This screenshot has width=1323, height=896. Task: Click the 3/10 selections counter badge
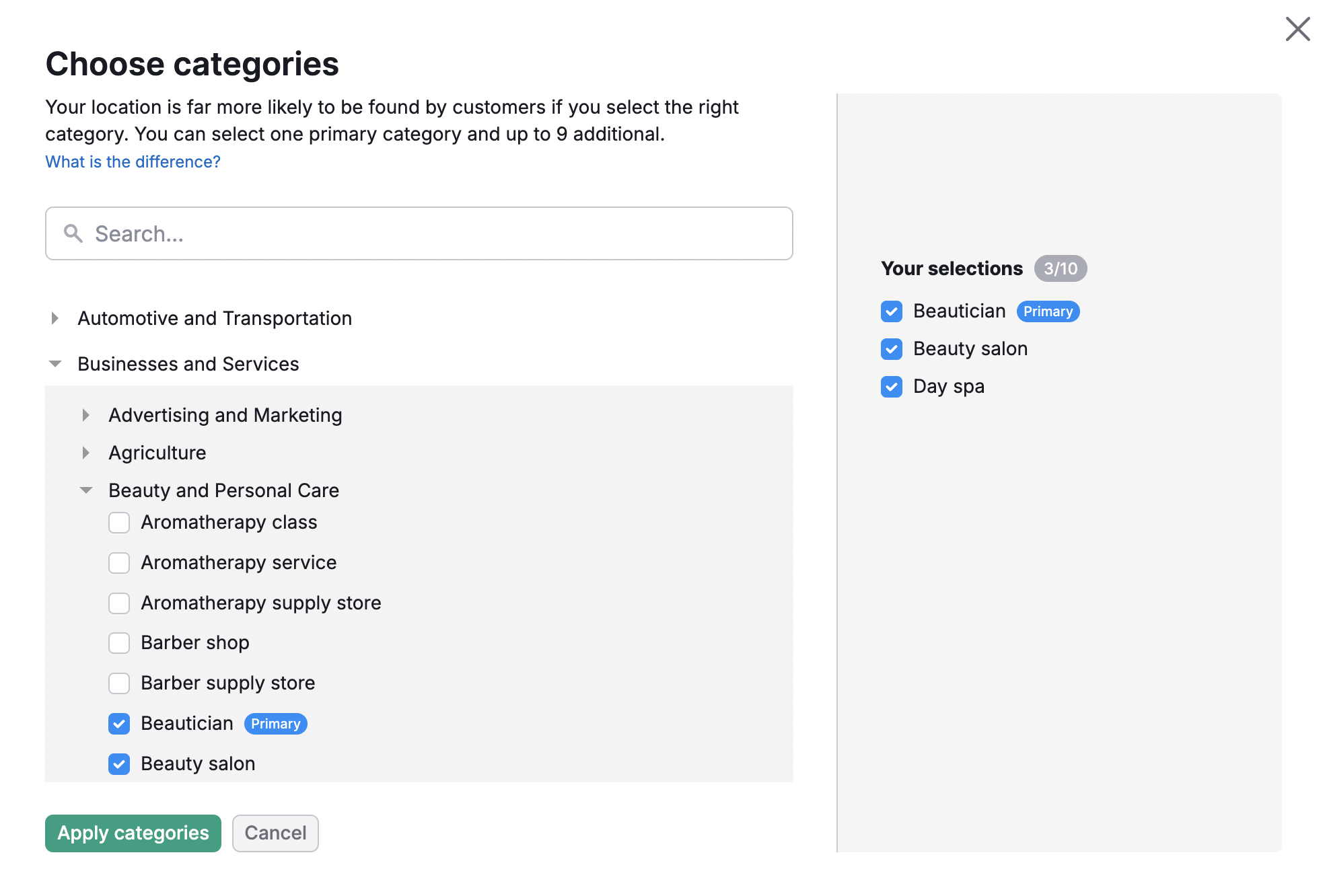1061,268
